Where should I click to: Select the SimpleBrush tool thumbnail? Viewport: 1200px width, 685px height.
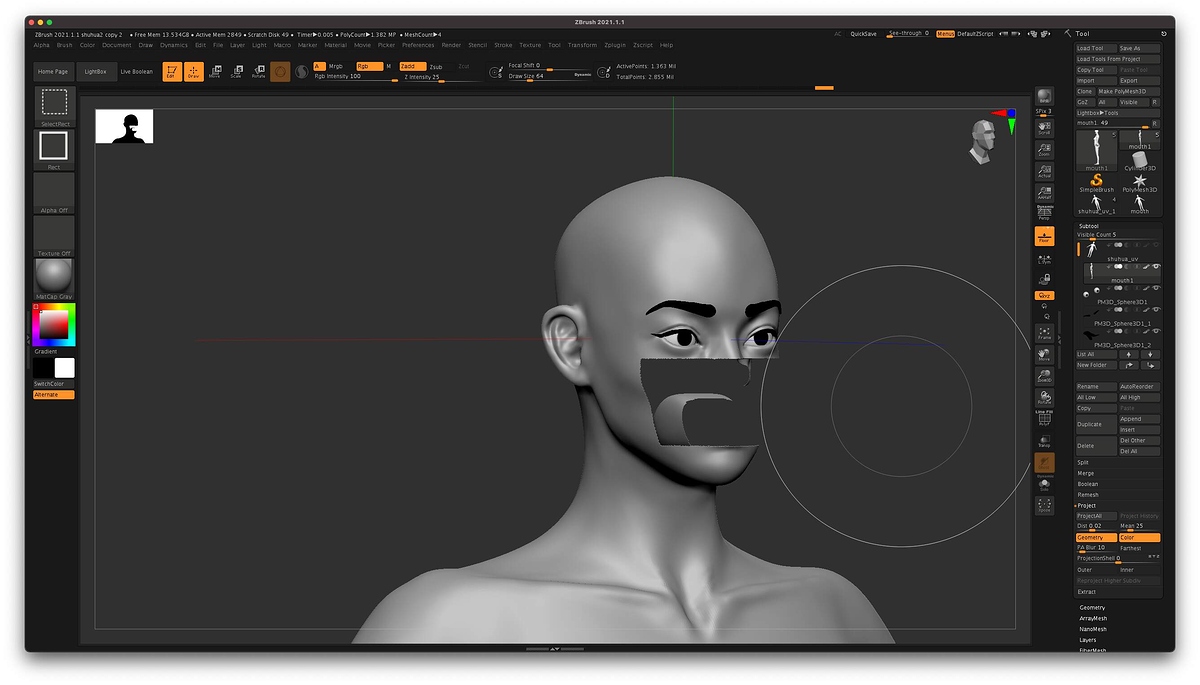click(1096, 183)
